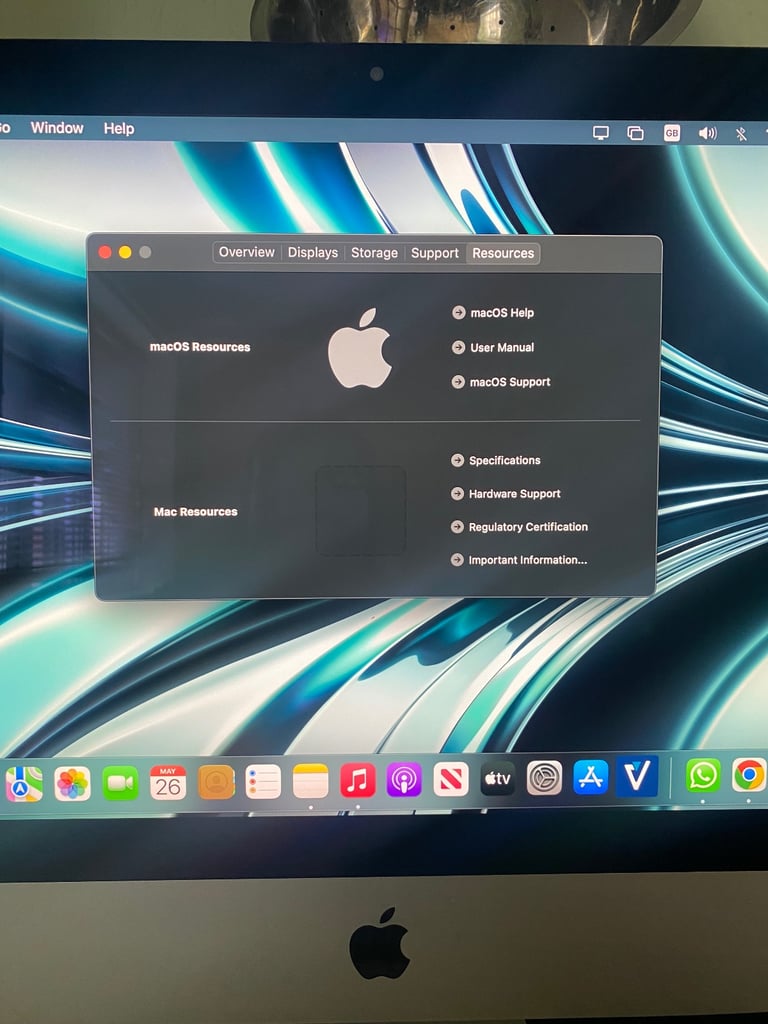This screenshot has width=768, height=1024.
Task: Open Podcasts from the Dock
Action: click(x=404, y=779)
